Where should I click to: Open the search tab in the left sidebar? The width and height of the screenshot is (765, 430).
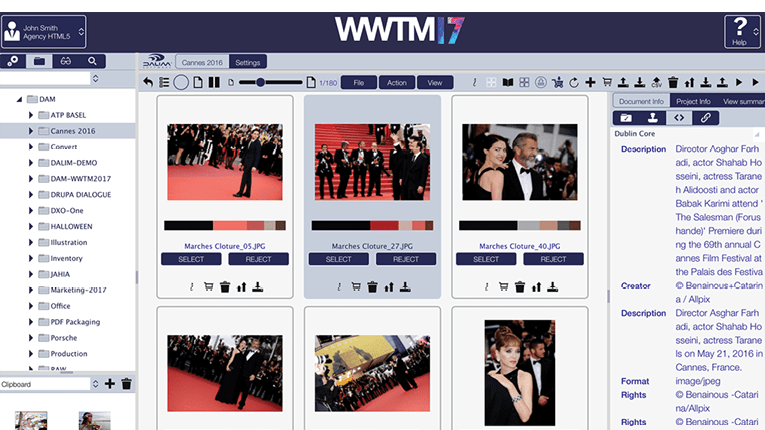(93, 61)
